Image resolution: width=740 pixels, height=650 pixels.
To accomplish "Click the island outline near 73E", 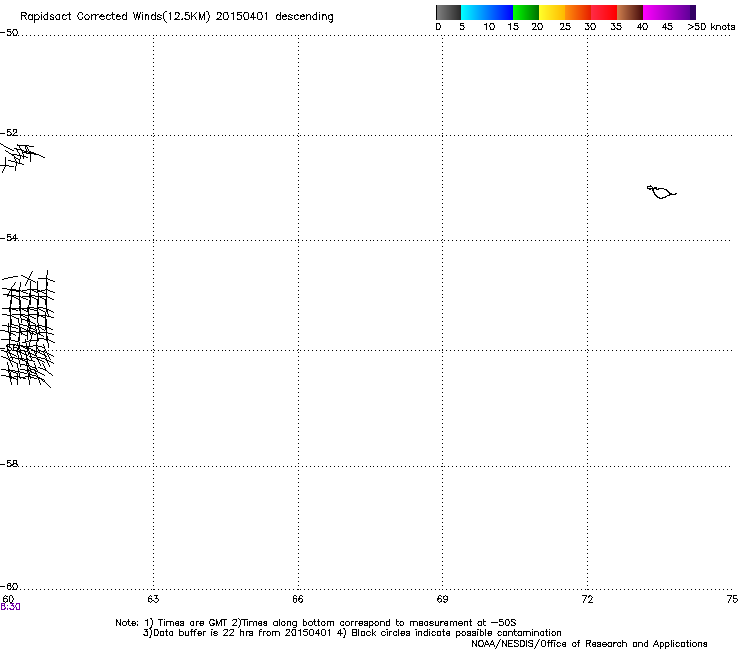I will pos(661,192).
